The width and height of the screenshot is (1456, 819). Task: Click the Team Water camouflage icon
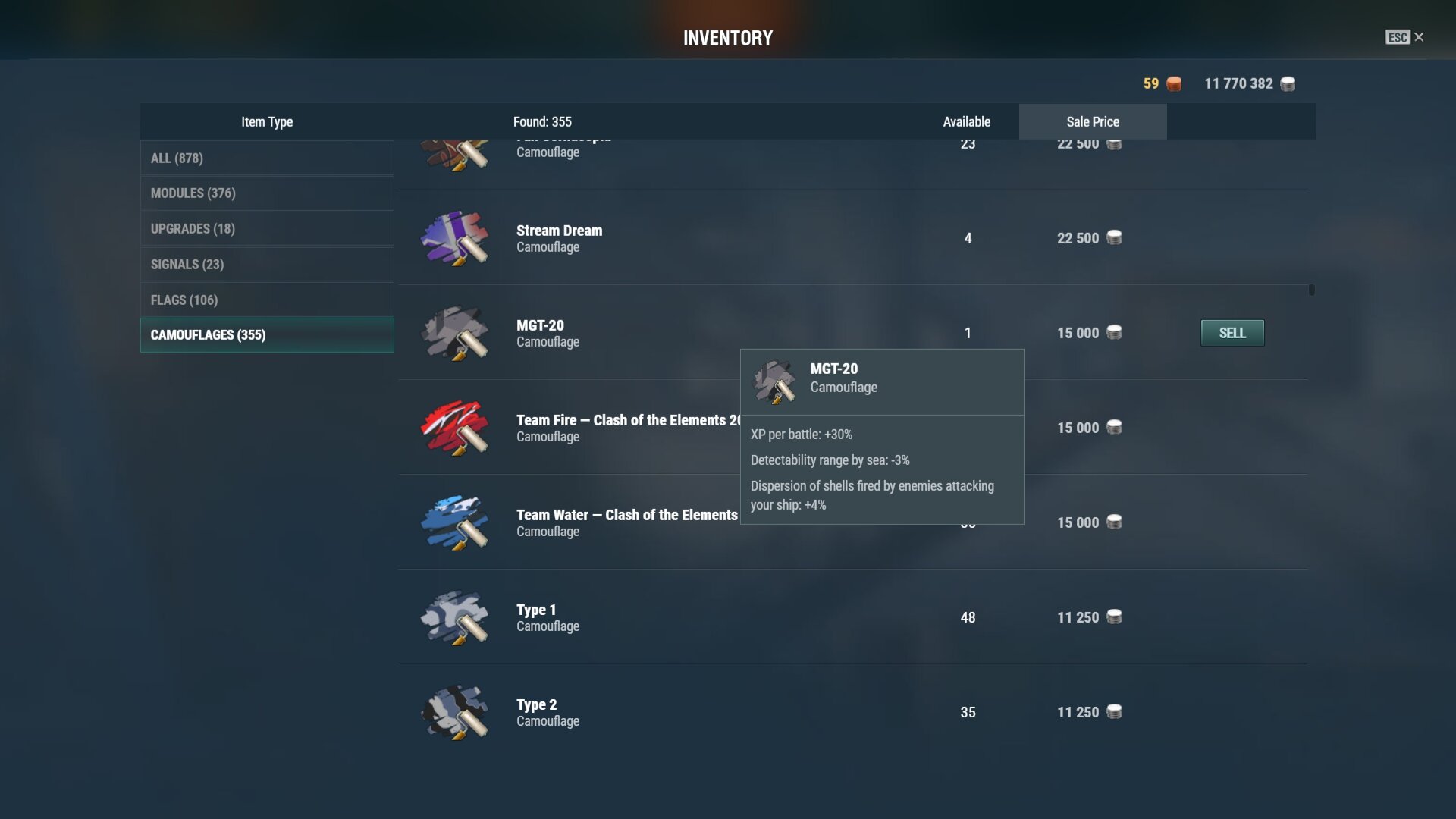coord(455,522)
